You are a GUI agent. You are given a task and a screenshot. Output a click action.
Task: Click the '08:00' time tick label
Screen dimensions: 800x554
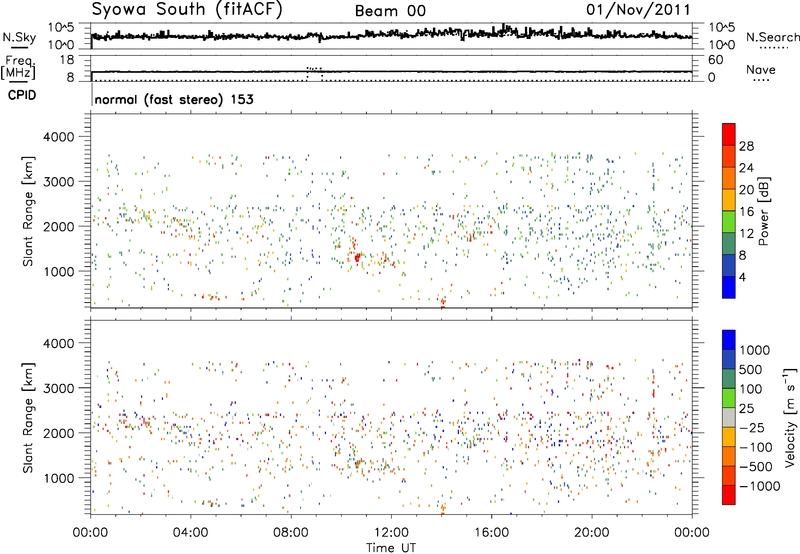[x=291, y=533]
